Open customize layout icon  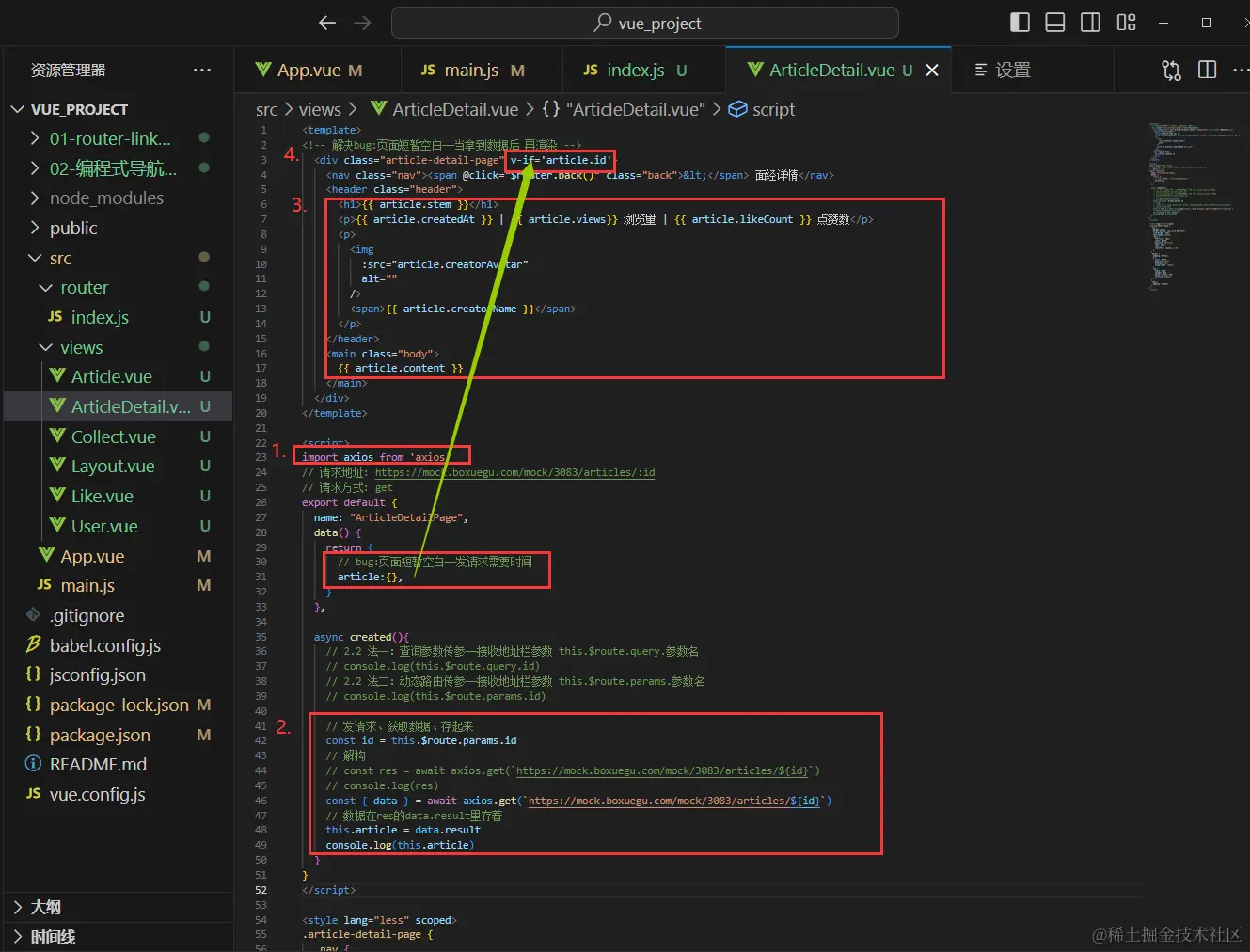tap(1126, 23)
